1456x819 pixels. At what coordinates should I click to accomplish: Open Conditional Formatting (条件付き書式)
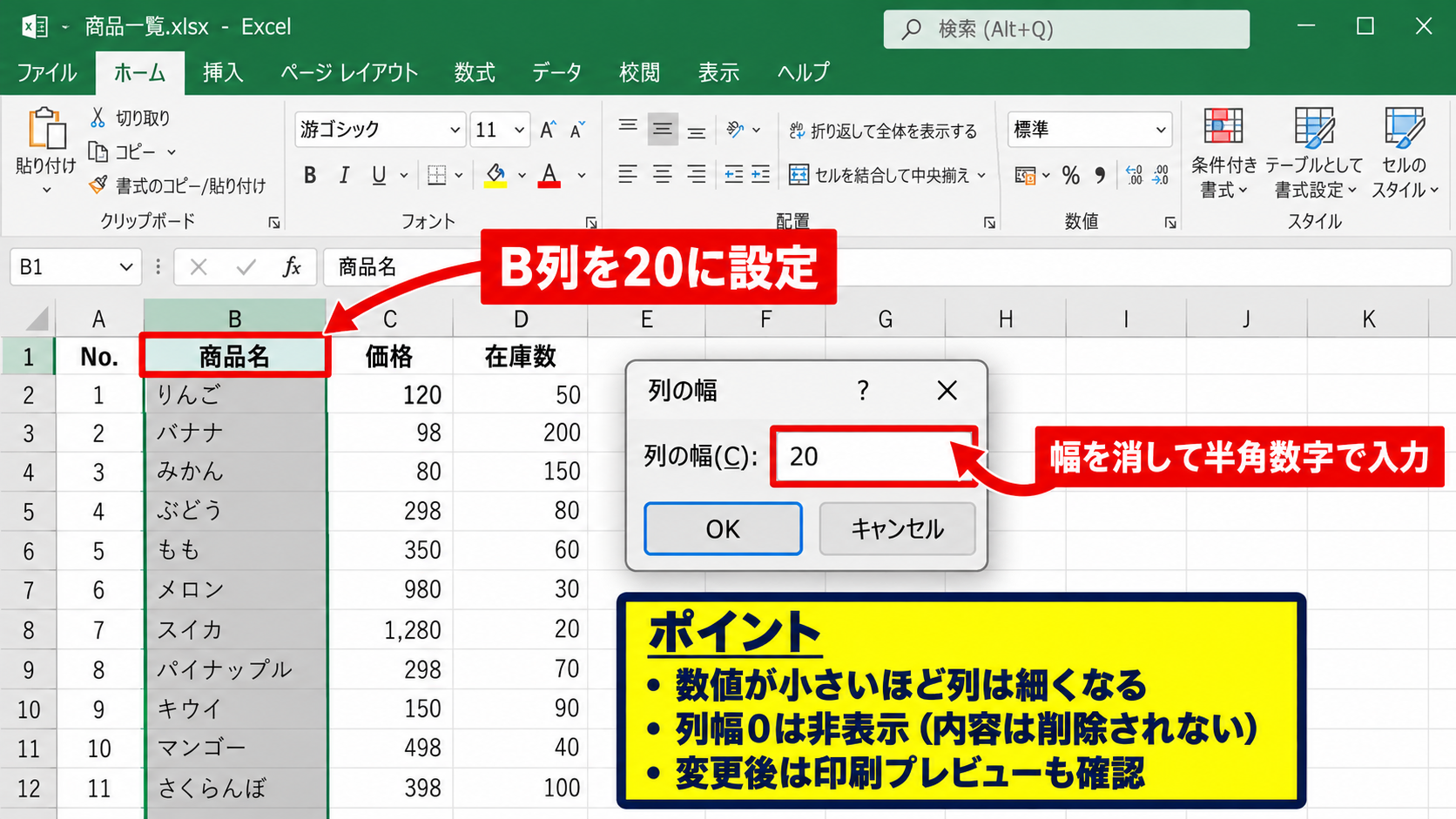click(x=1223, y=153)
